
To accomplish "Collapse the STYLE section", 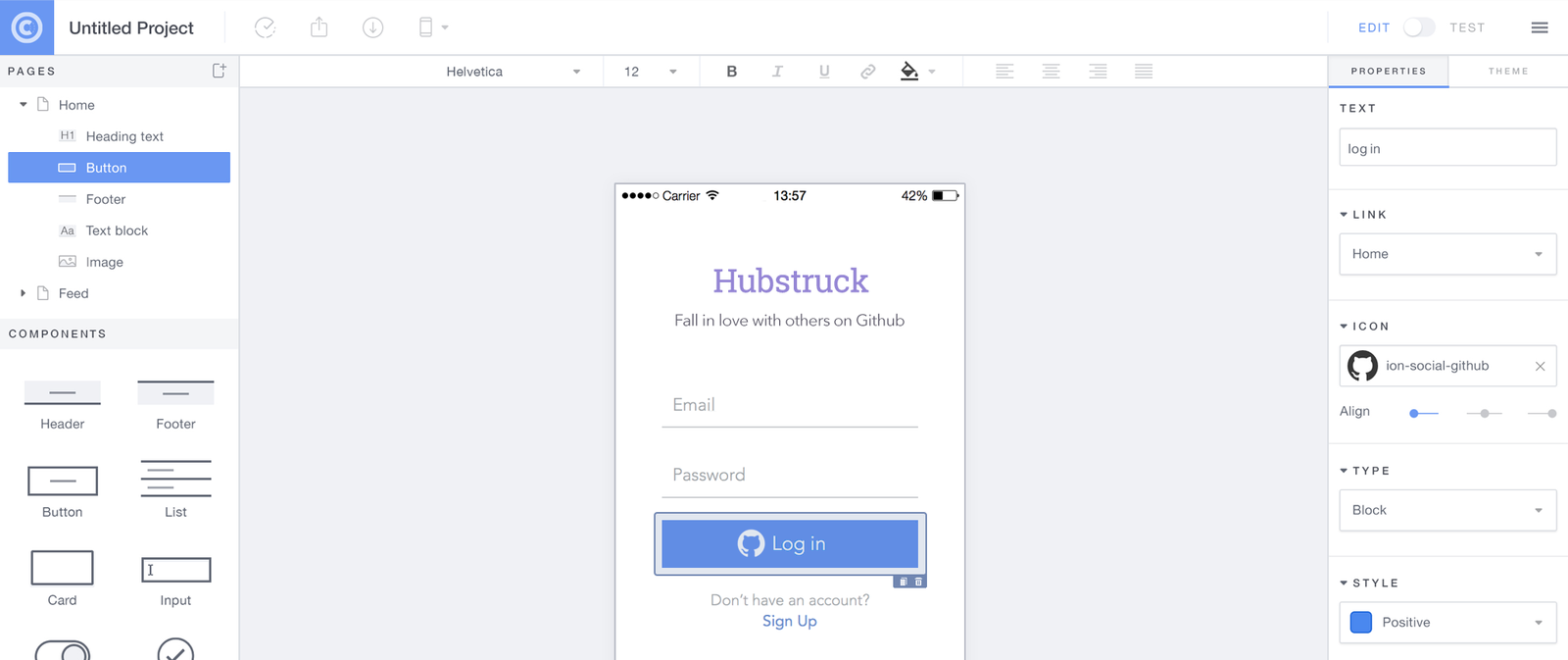I will point(1344,583).
